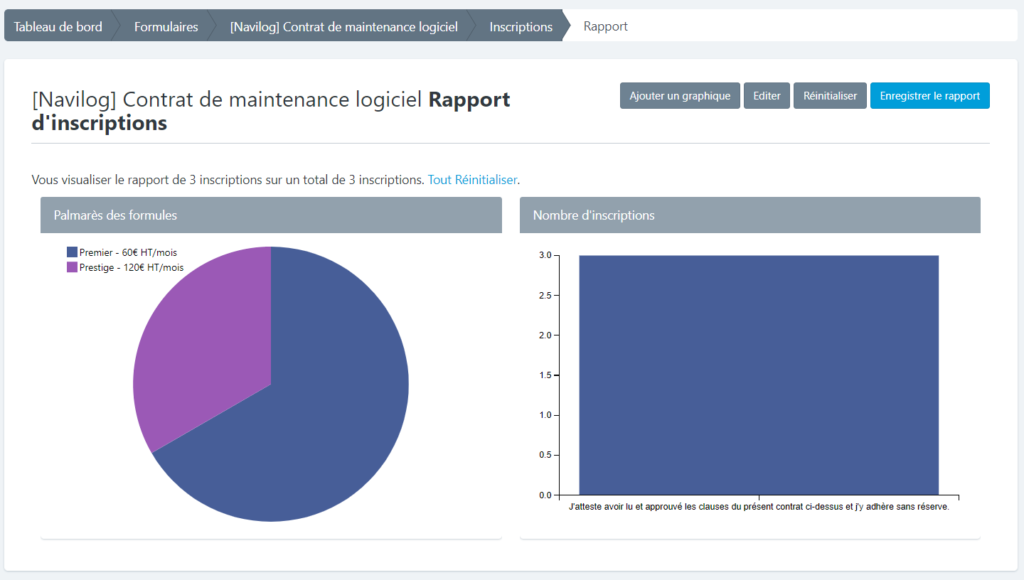Image resolution: width=1024 pixels, height=580 pixels.
Task: Navigate to the Inscriptions breadcrumb
Action: 520,27
